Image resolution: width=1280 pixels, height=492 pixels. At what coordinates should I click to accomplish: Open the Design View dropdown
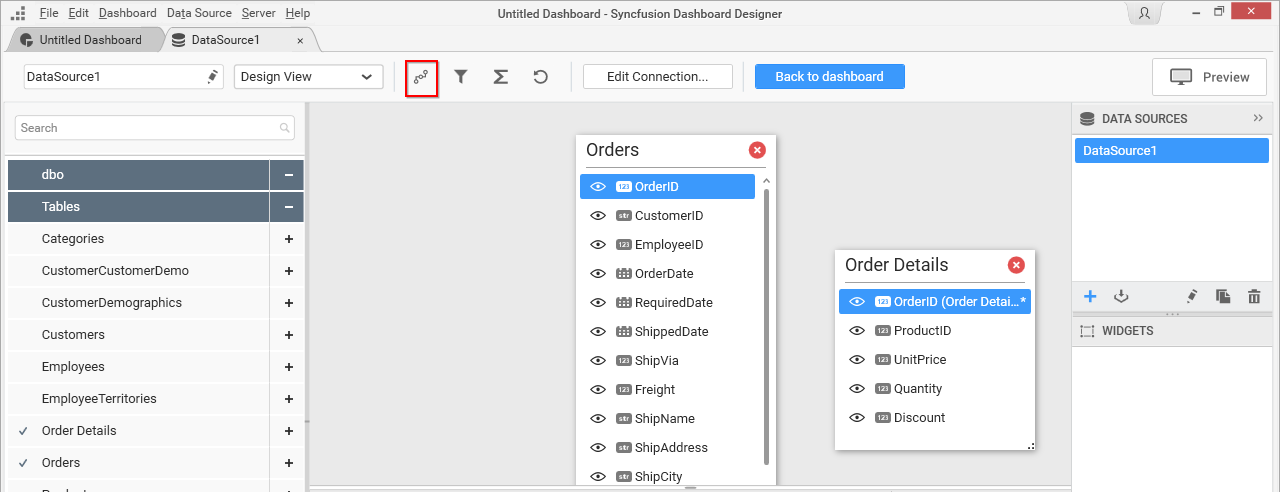click(308, 77)
